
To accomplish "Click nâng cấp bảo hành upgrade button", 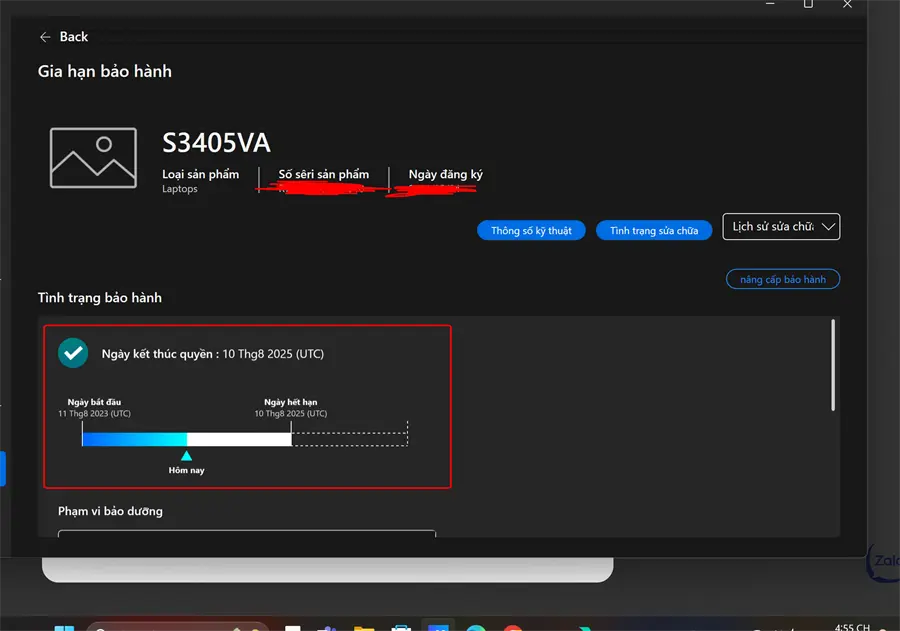I will point(783,279).
